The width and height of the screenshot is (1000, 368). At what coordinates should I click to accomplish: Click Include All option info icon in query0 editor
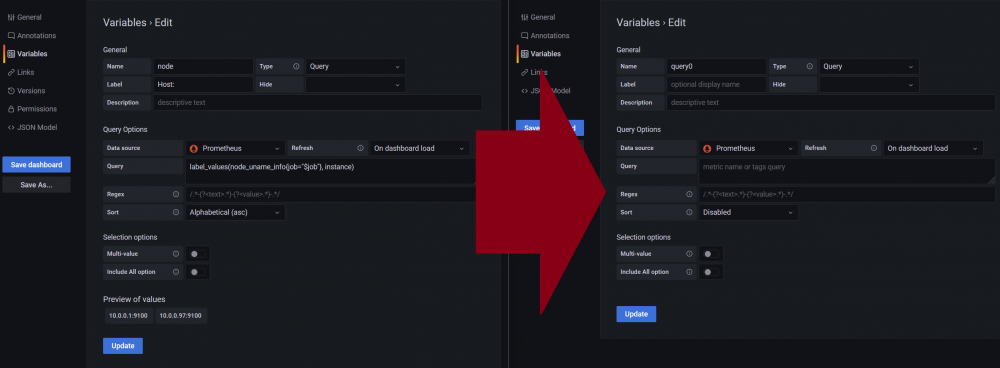click(689, 272)
